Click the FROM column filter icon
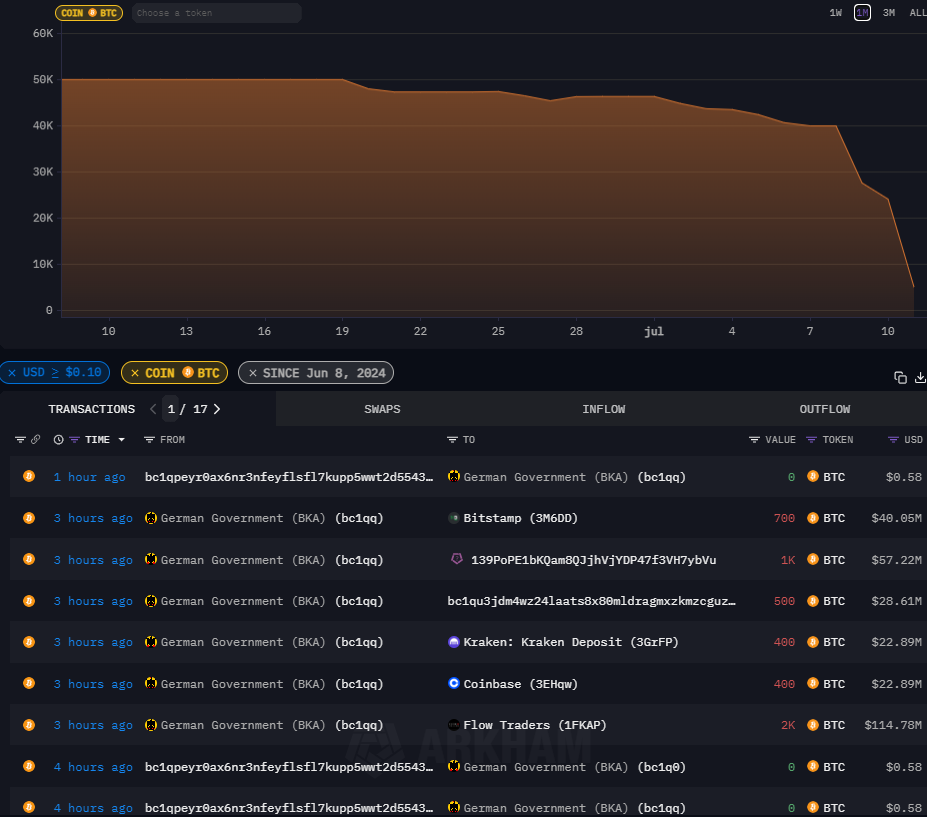 (x=150, y=439)
